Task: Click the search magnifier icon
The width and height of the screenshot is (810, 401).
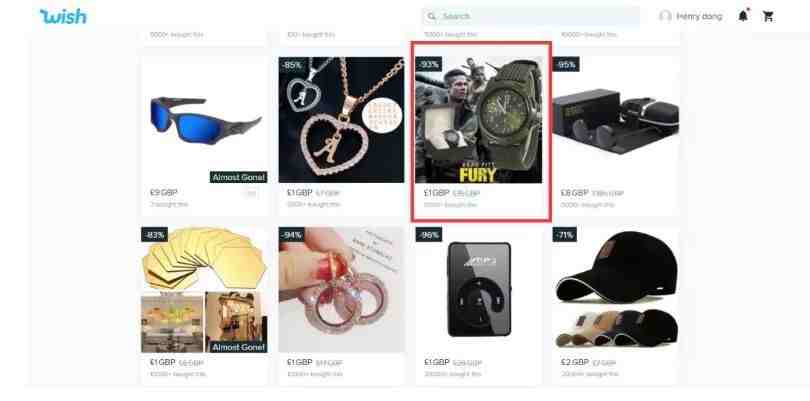Action: pyautogui.click(x=431, y=17)
